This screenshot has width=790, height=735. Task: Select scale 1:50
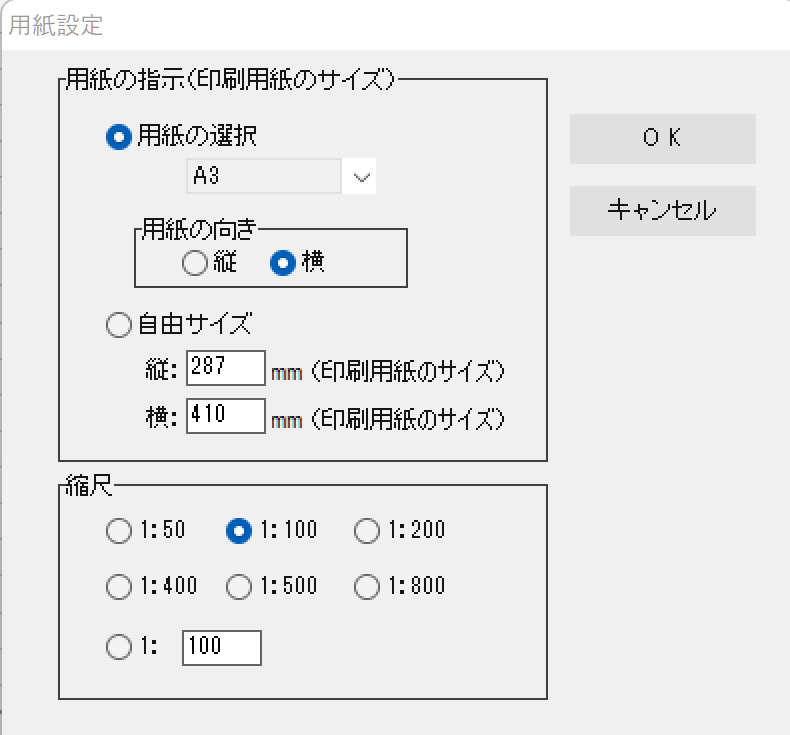pyautogui.click(x=118, y=532)
